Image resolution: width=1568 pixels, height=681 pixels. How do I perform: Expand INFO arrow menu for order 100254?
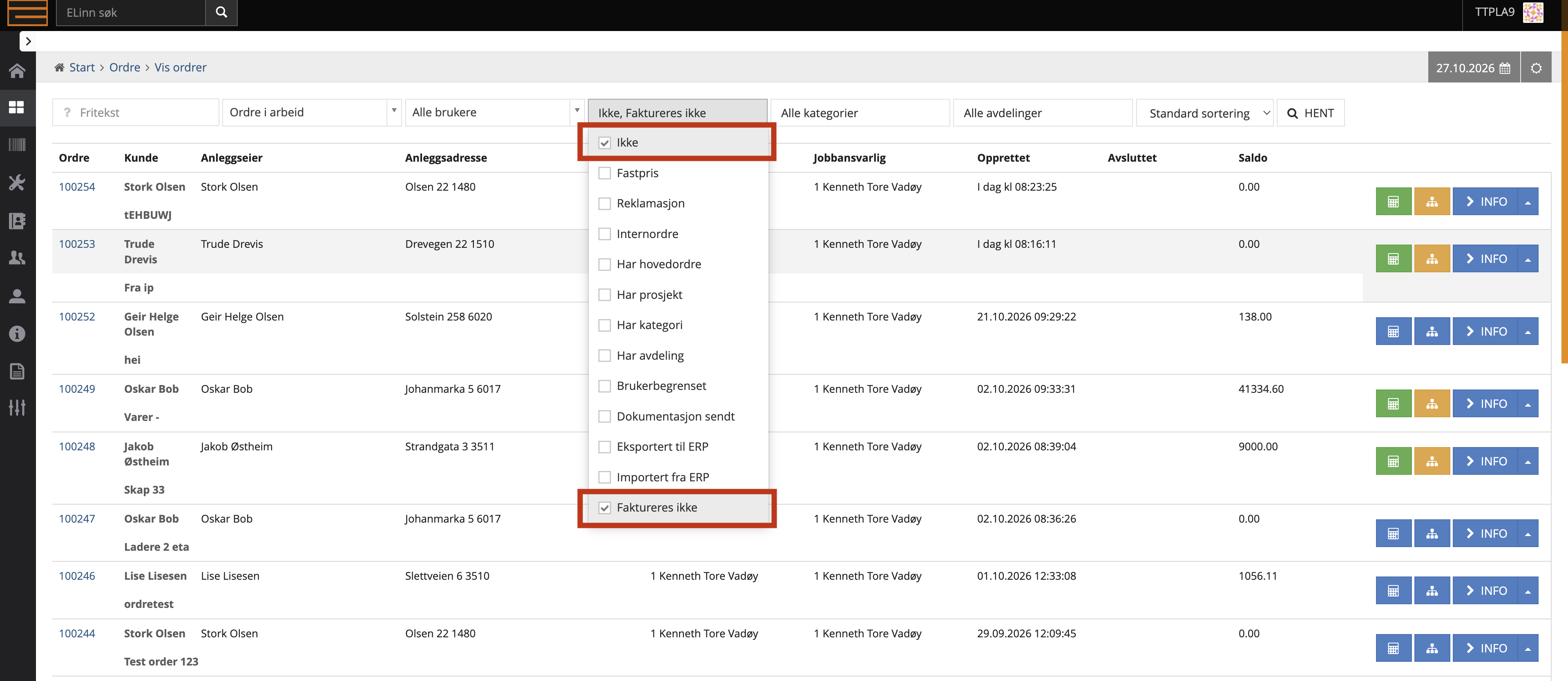[x=1528, y=201]
